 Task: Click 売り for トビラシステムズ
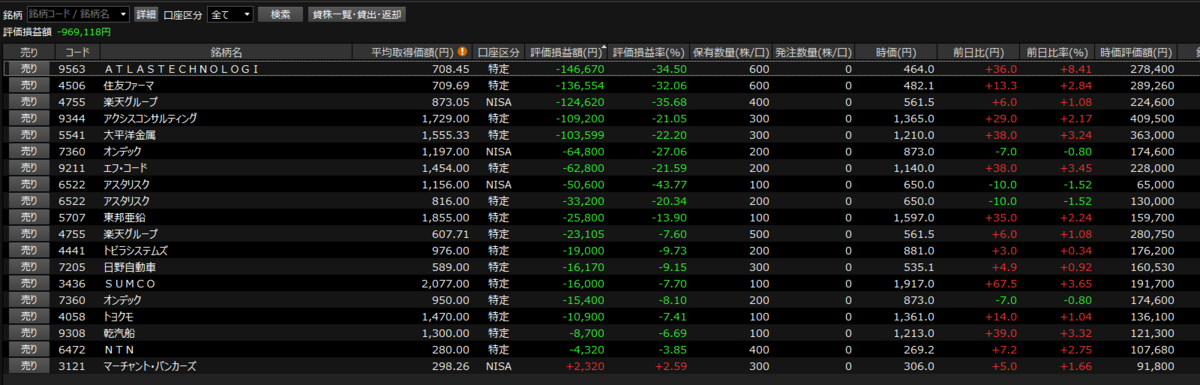click(x=29, y=251)
